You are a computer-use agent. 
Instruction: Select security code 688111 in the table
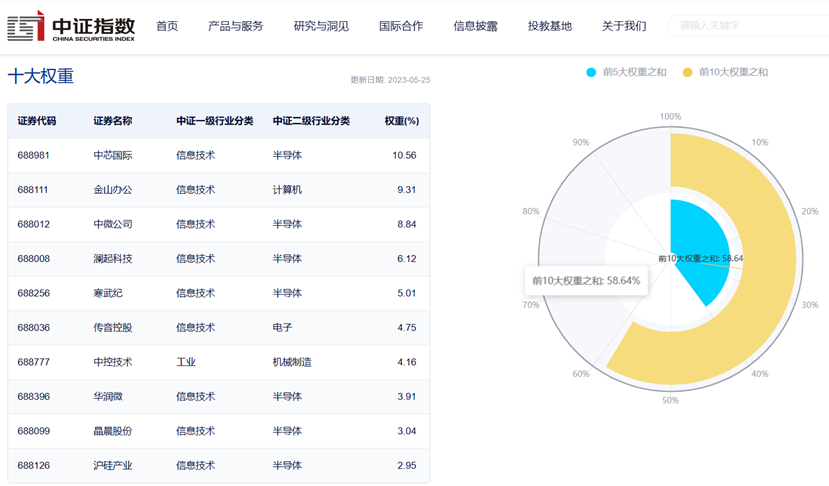(x=33, y=190)
